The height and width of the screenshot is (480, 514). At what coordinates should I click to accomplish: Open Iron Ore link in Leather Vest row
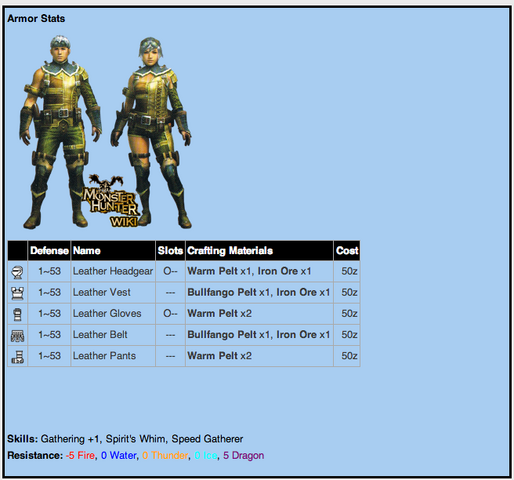click(x=296, y=292)
